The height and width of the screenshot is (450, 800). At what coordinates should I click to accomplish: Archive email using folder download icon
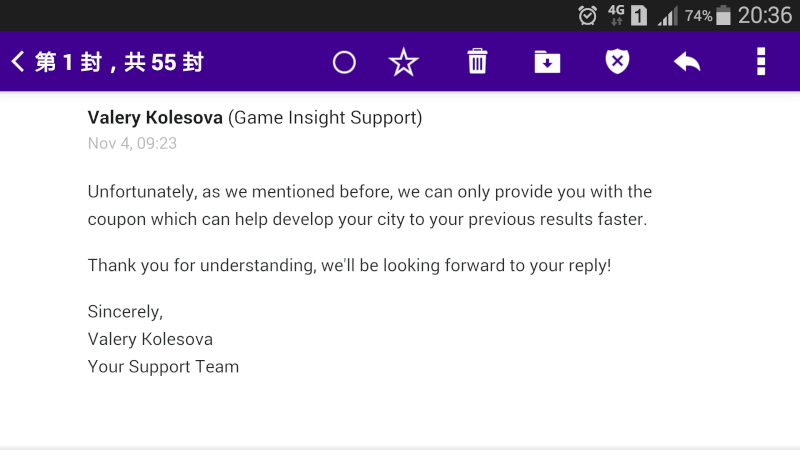click(547, 62)
